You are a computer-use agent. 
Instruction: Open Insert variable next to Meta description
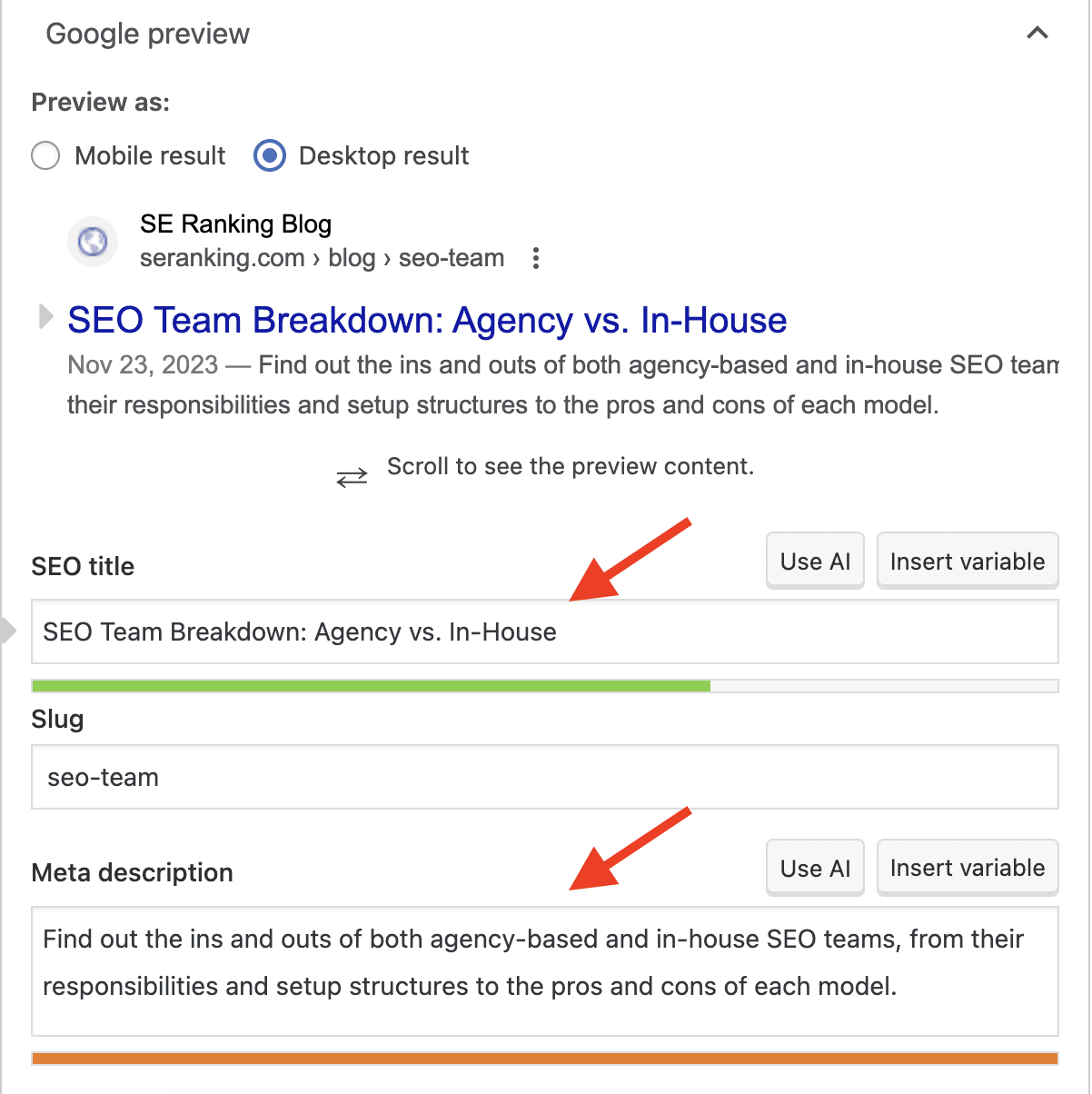point(967,867)
